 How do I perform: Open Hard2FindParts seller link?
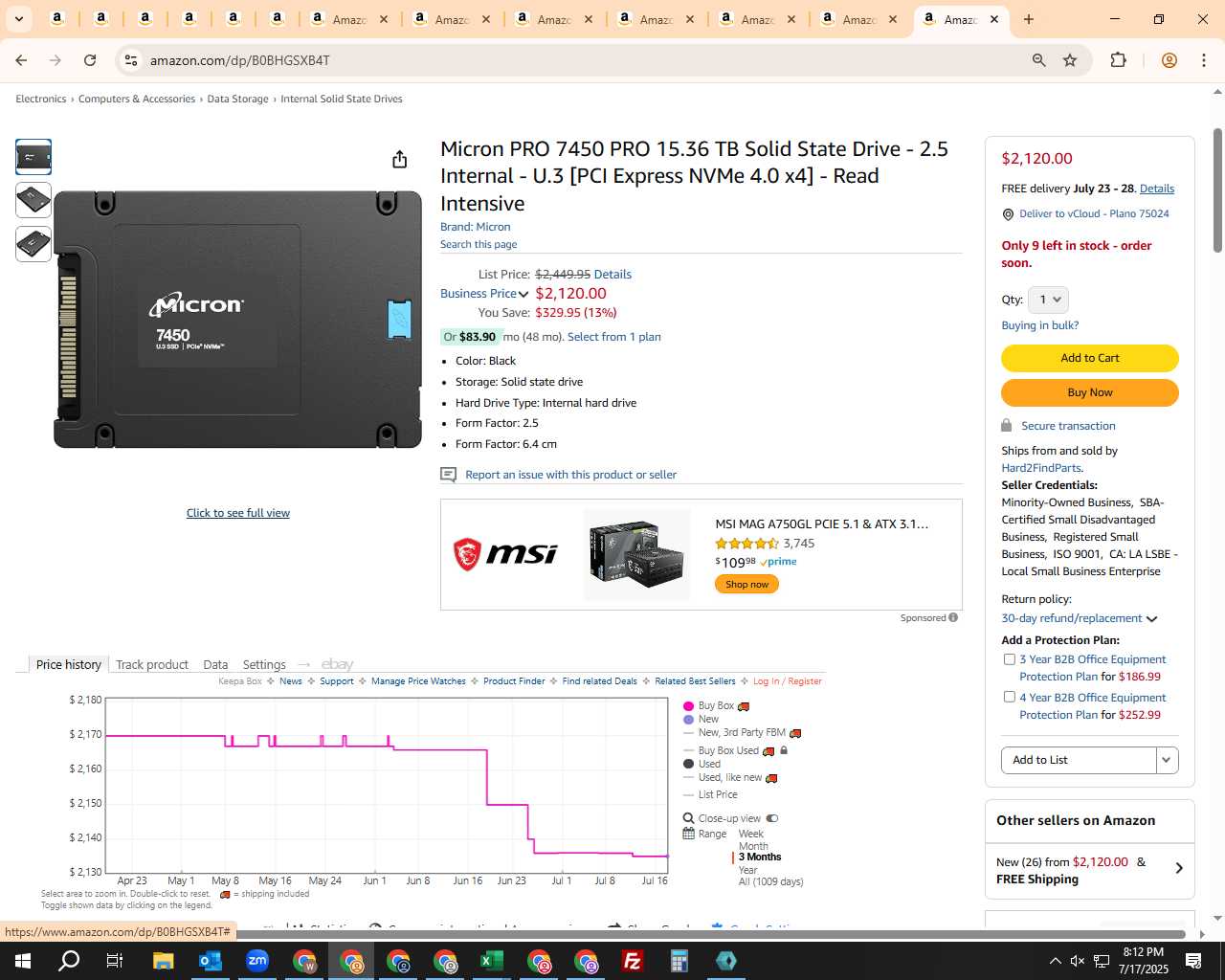tap(1040, 468)
